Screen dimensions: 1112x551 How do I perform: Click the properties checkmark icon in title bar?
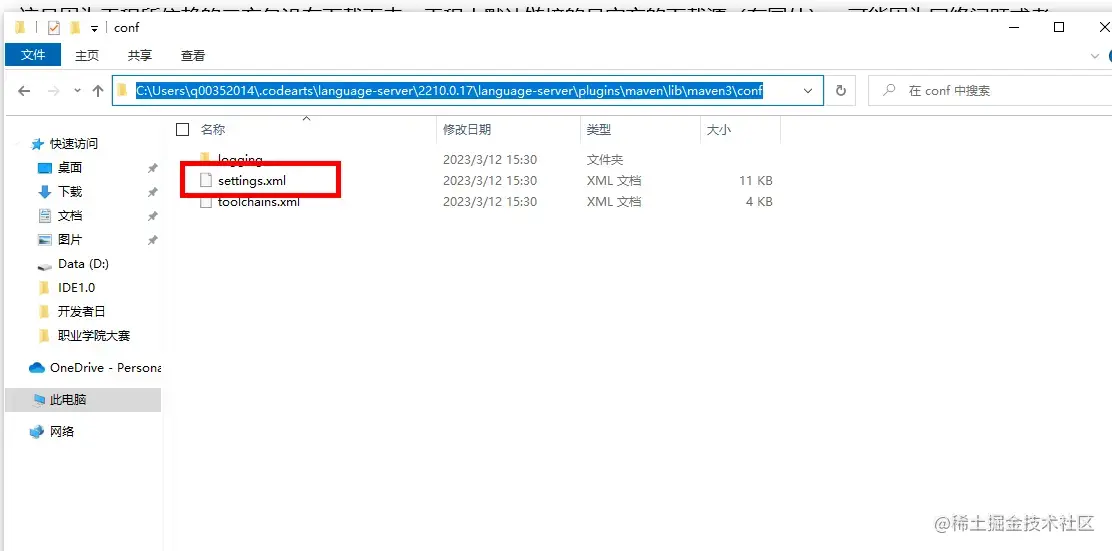coord(53,28)
